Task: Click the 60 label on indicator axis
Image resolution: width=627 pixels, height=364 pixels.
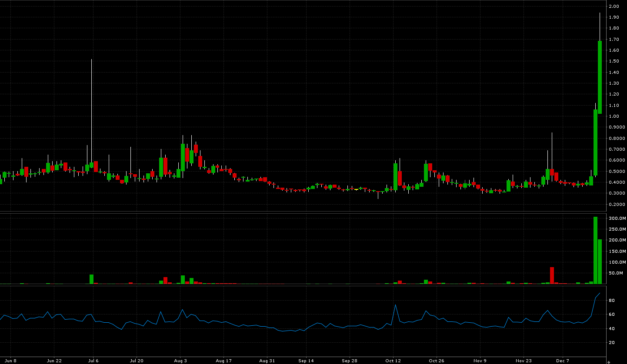Action: (x=611, y=314)
